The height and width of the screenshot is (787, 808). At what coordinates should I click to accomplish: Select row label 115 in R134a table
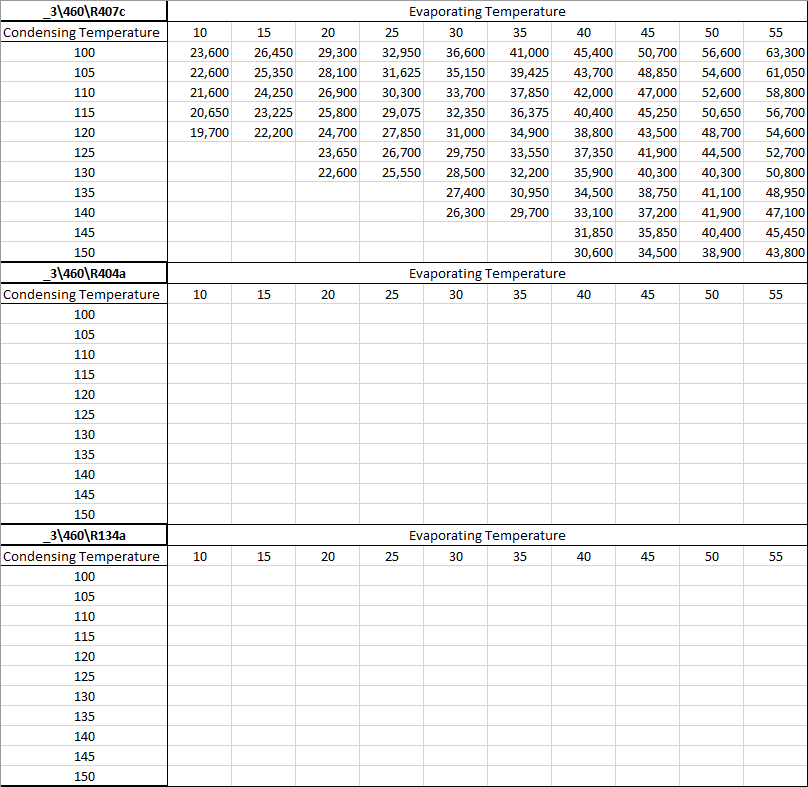84,637
